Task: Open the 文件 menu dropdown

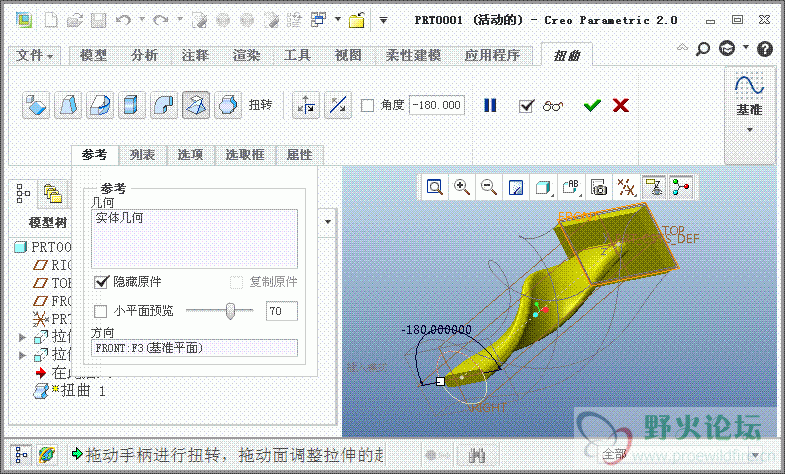Action: coord(35,55)
